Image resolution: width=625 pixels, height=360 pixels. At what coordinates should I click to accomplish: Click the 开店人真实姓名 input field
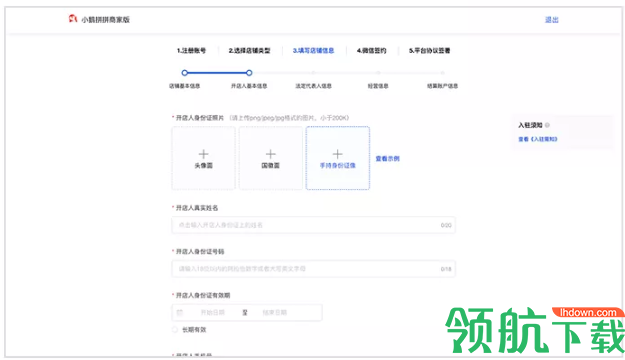click(x=313, y=225)
